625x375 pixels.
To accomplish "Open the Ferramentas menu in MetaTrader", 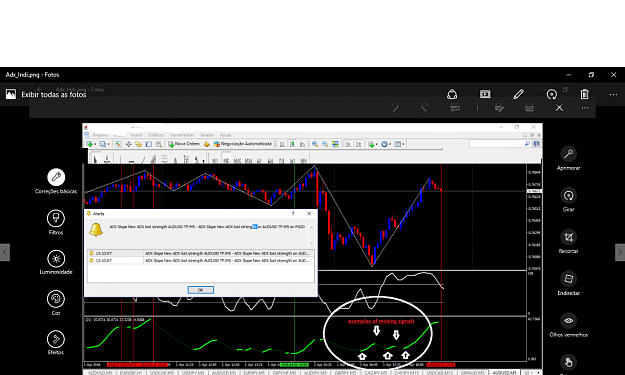I will (182, 135).
